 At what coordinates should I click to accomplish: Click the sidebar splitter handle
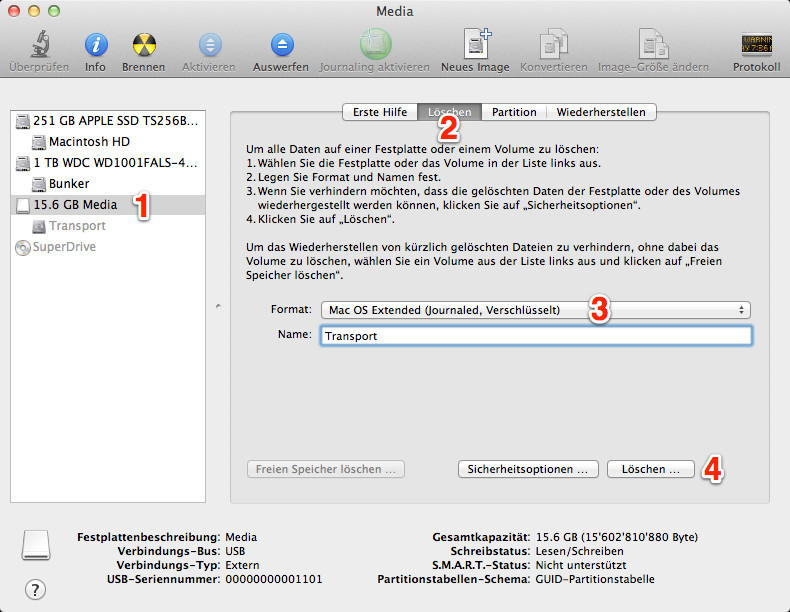(x=218, y=306)
